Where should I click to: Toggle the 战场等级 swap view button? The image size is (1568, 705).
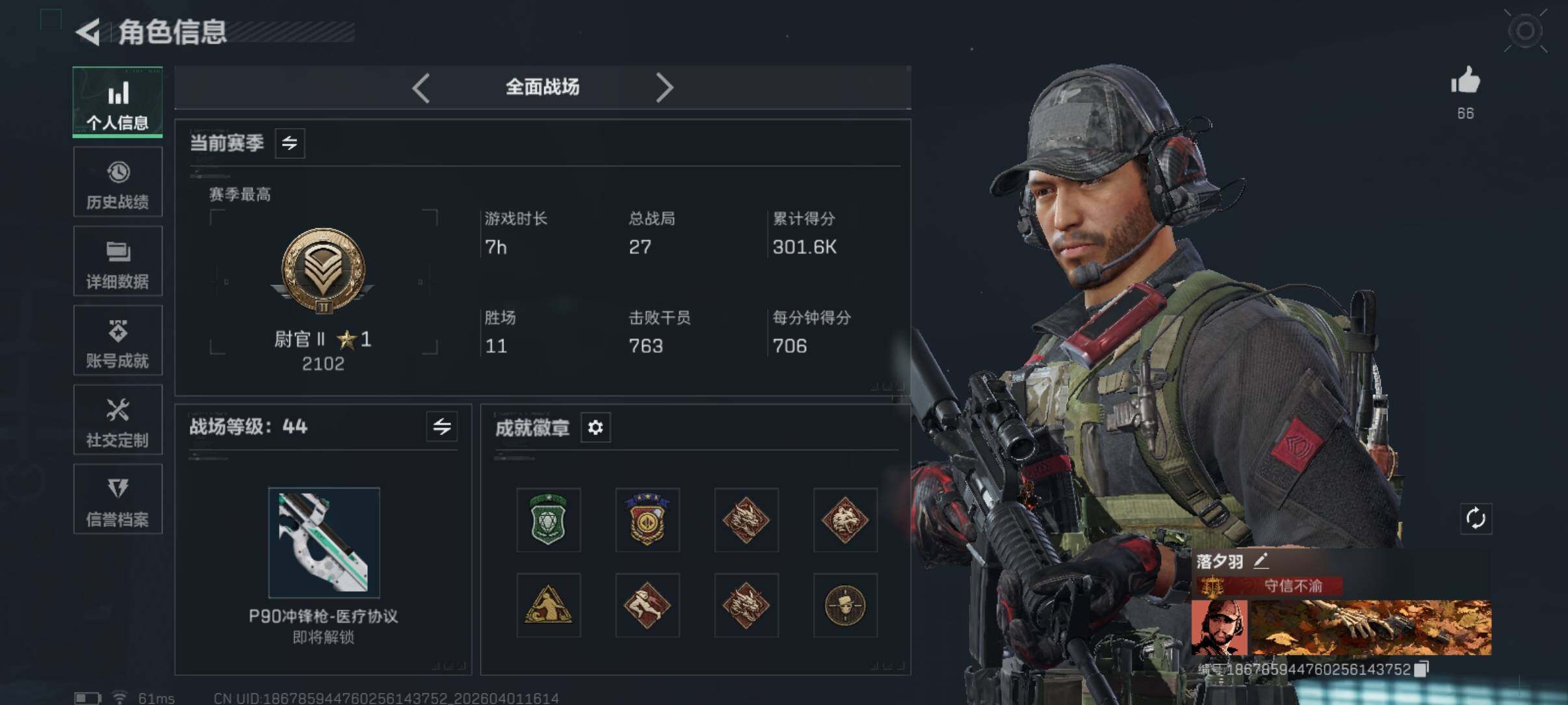442,427
